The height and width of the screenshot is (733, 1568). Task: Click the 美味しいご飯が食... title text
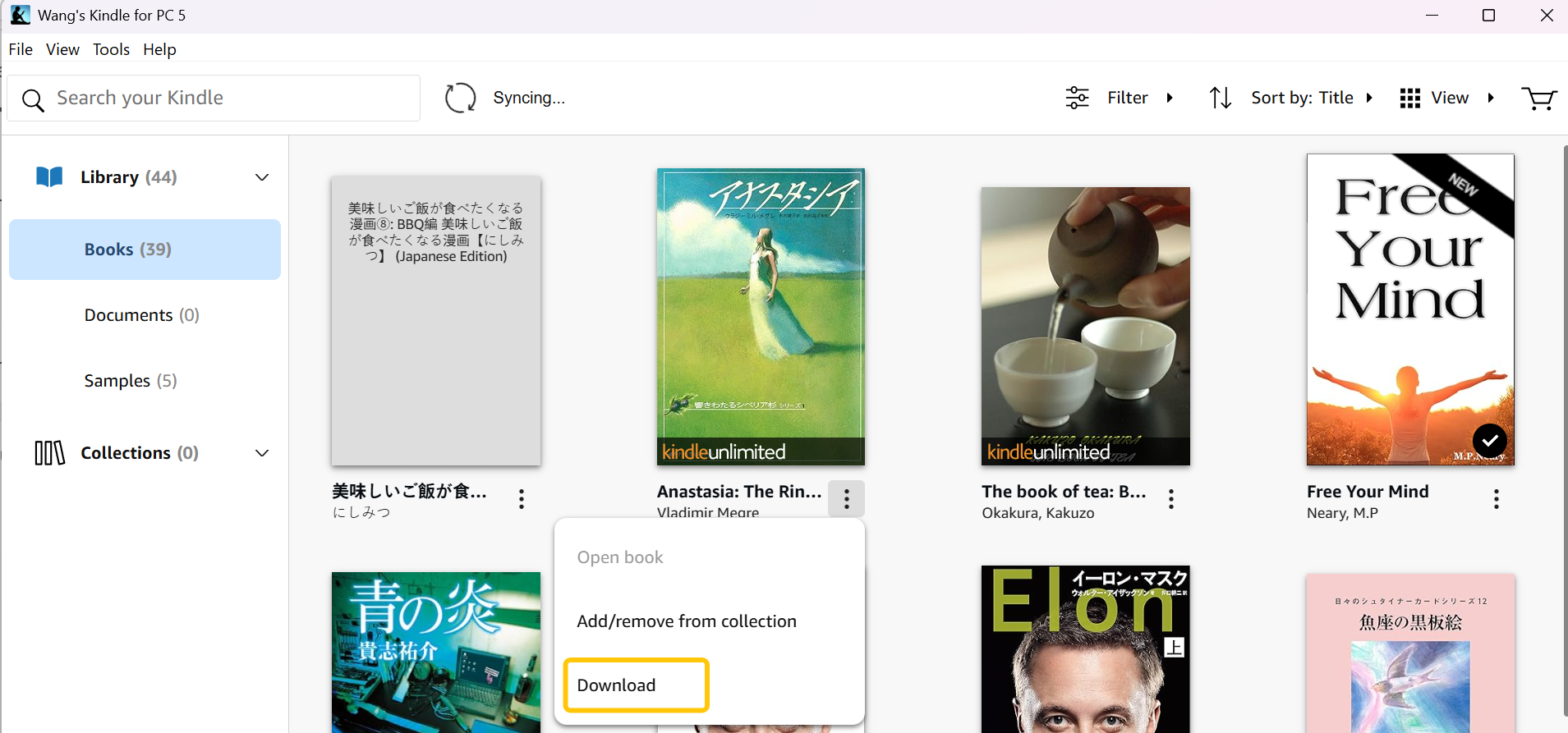(x=409, y=492)
